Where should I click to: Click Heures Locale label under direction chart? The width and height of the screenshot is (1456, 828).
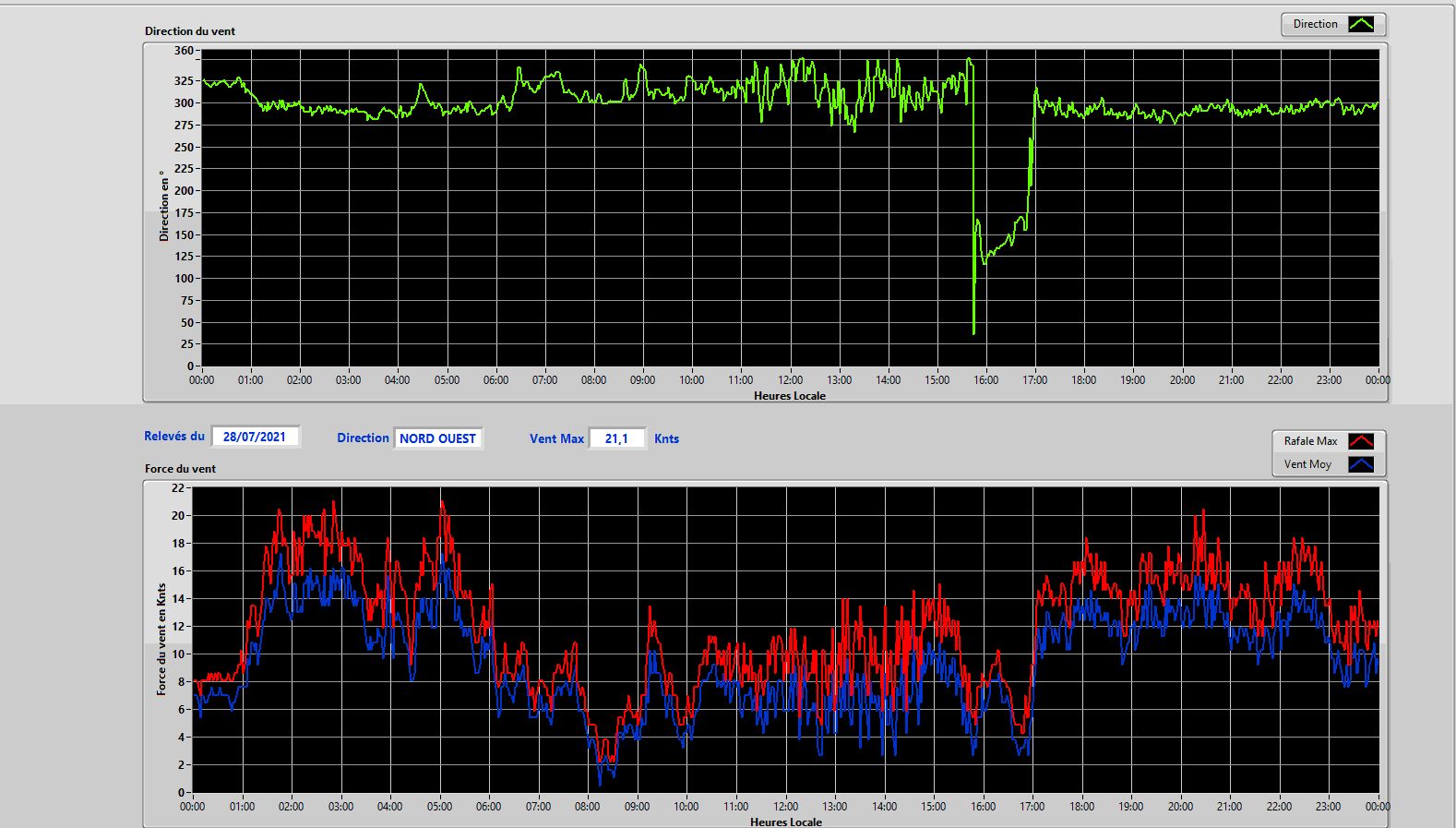click(x=790, y=396)
